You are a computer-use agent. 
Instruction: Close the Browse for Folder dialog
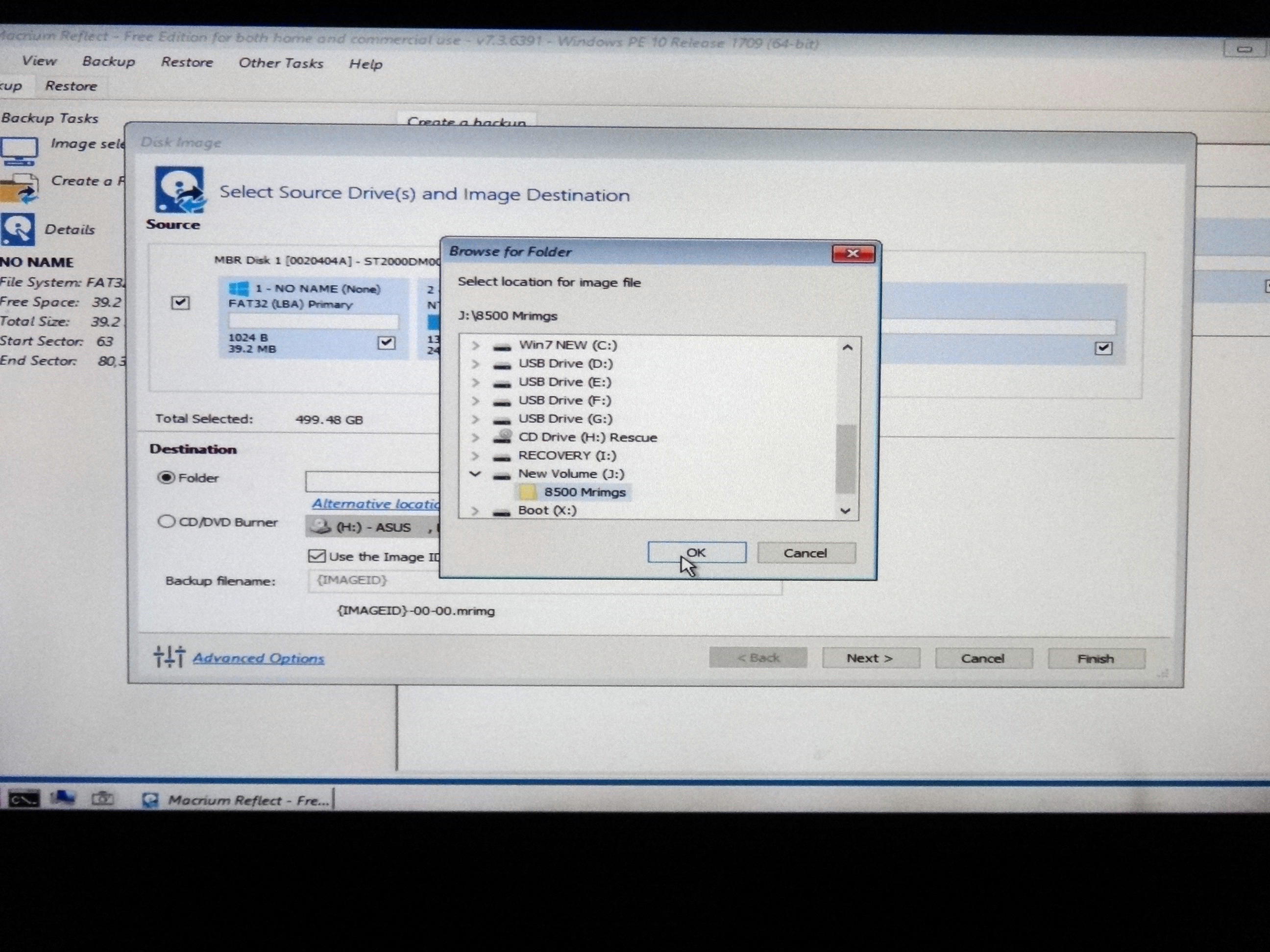(x=853, y=254)
